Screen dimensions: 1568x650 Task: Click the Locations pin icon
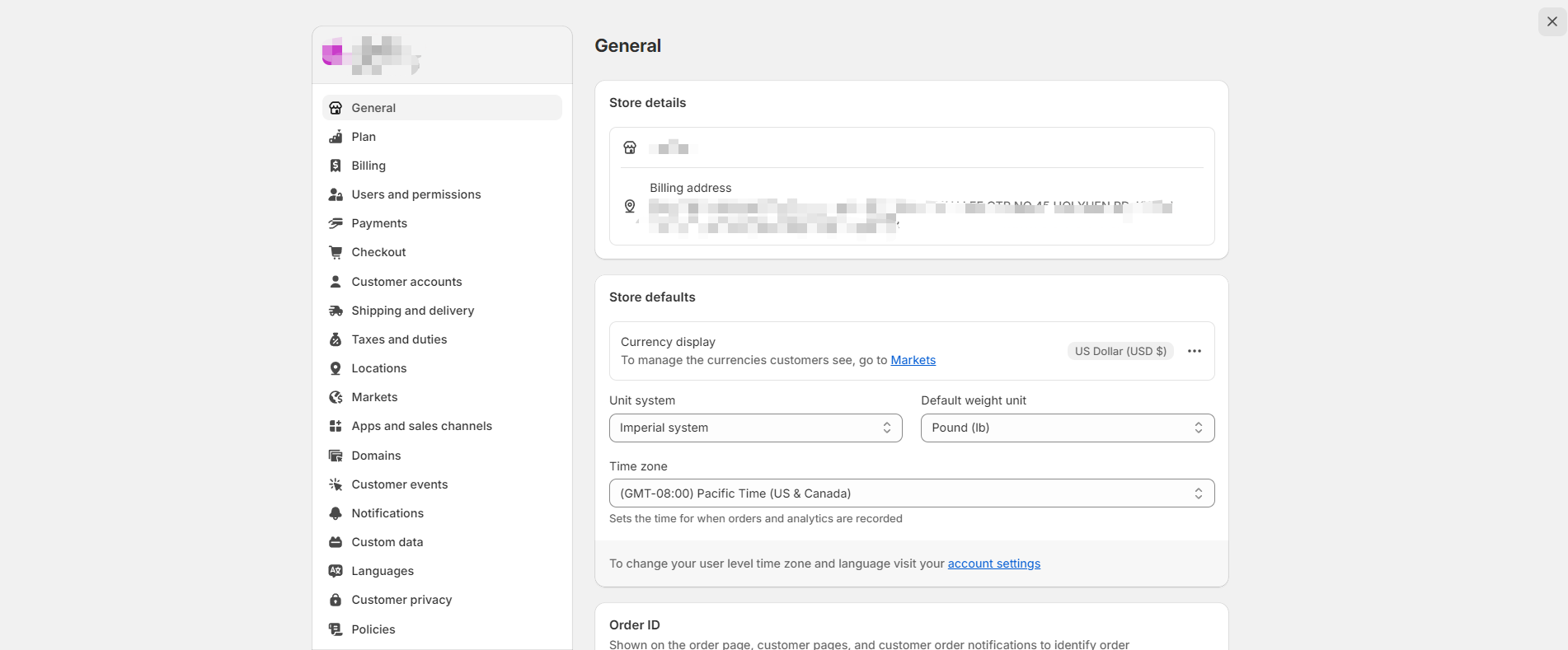click(336, 368)
